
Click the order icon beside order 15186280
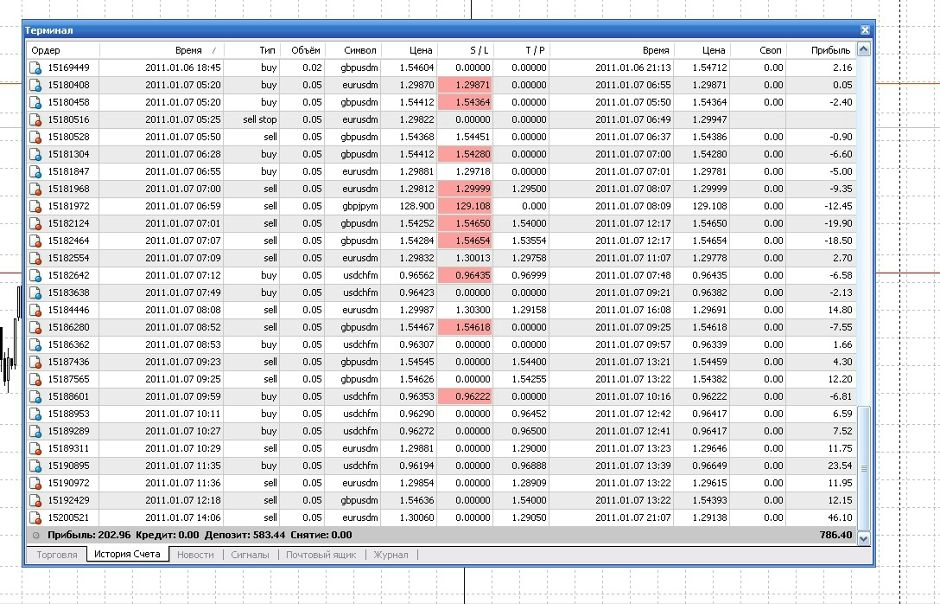click(x=36, y=327)
